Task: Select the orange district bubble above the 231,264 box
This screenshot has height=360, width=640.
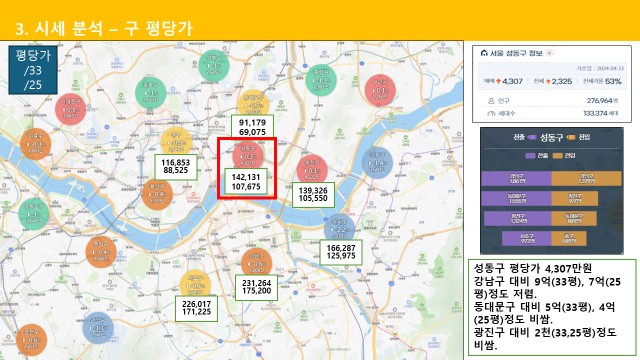Action: [x=256, y=262]
